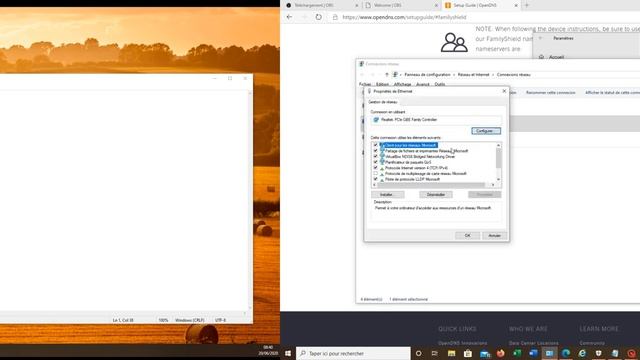Image resolution: width=640 pixels, height=360 pixels.
Task: Click the breadcrumb chevron after Réseau et Internet
Action: [493, 75]
